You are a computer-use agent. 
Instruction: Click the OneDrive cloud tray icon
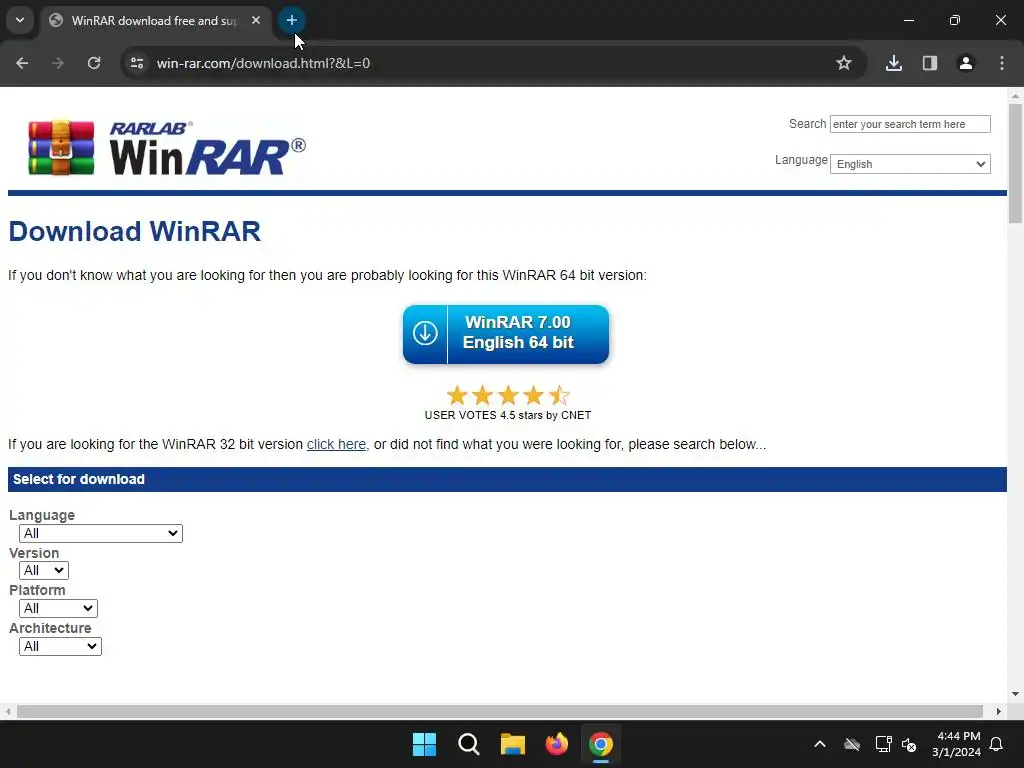852,744
